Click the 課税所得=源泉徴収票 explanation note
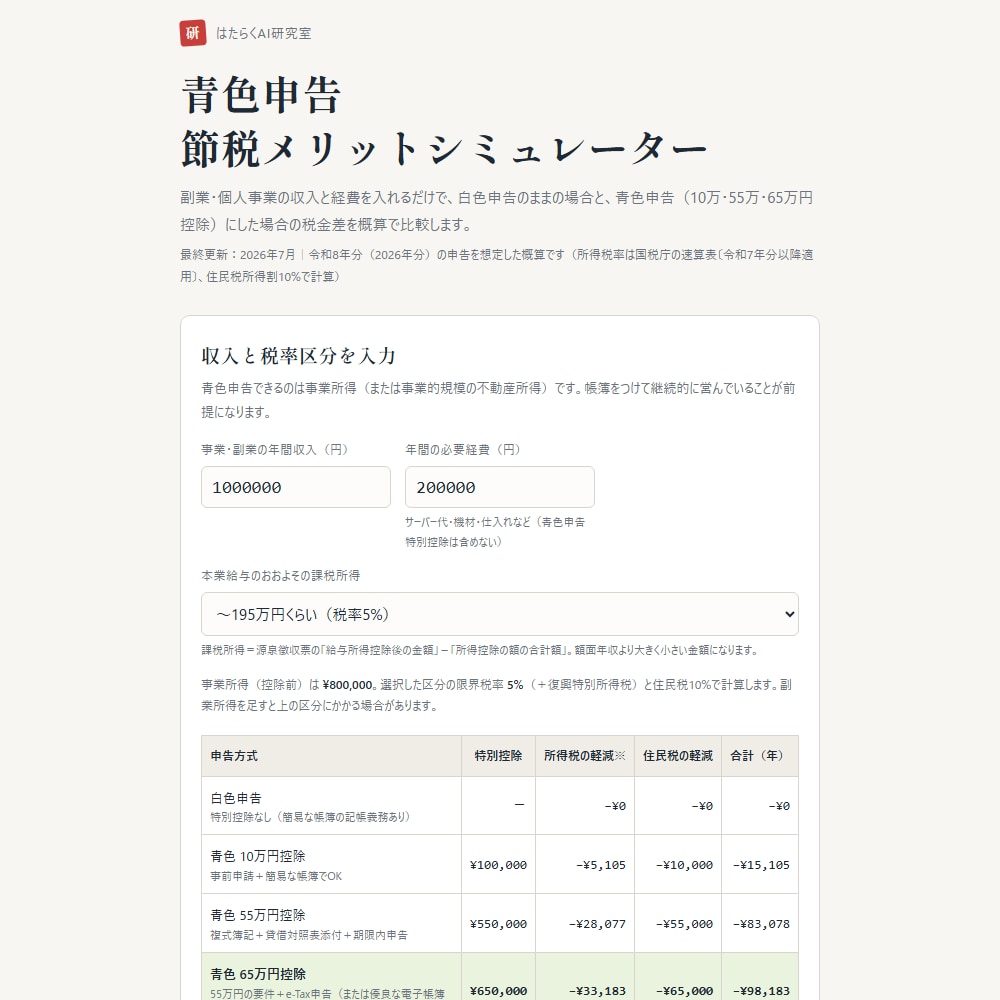 coord(481,650)
